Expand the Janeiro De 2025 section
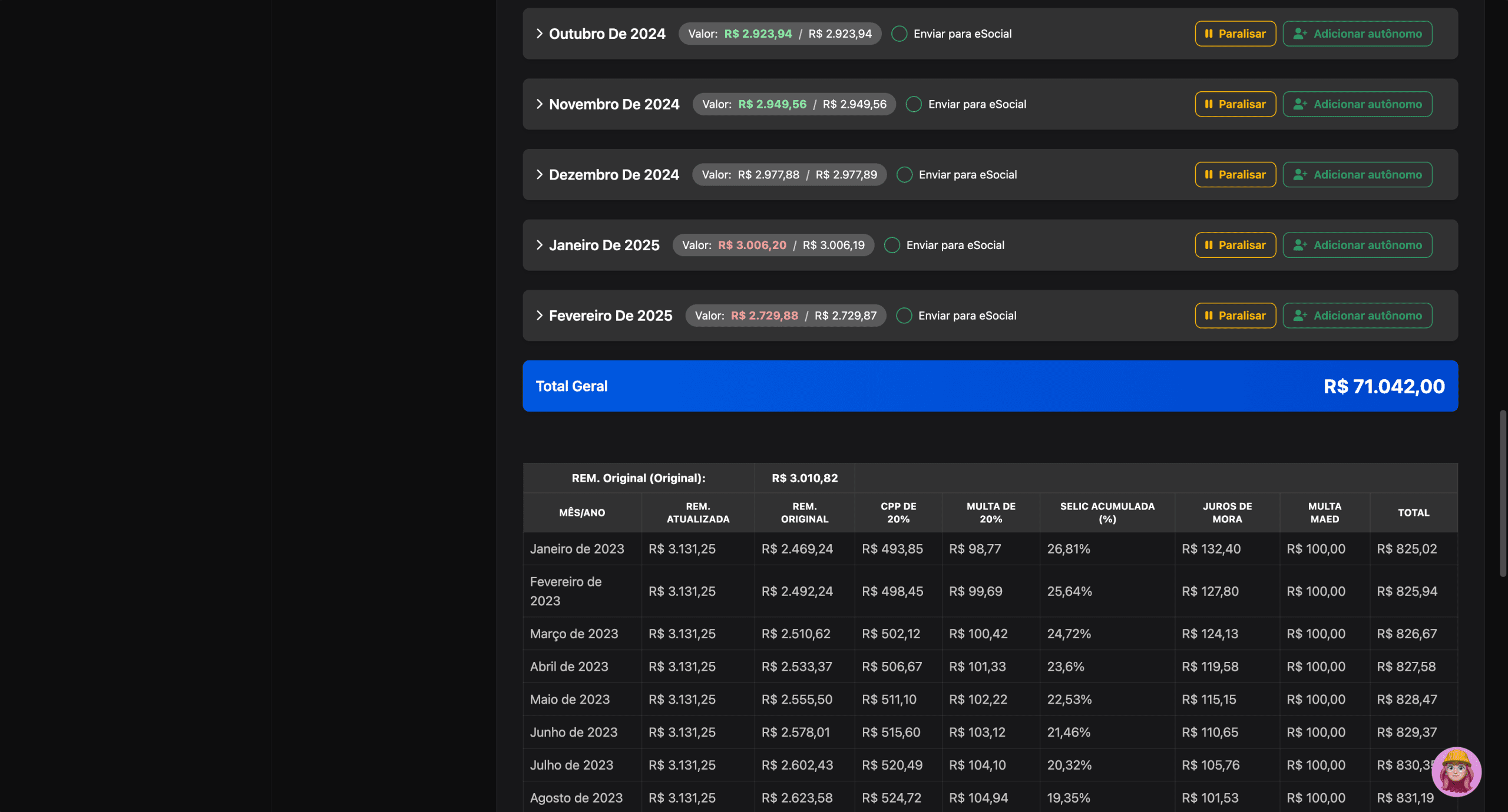Image resolution: width=1508 pixels, height=812 pixels. pos(539,245)
